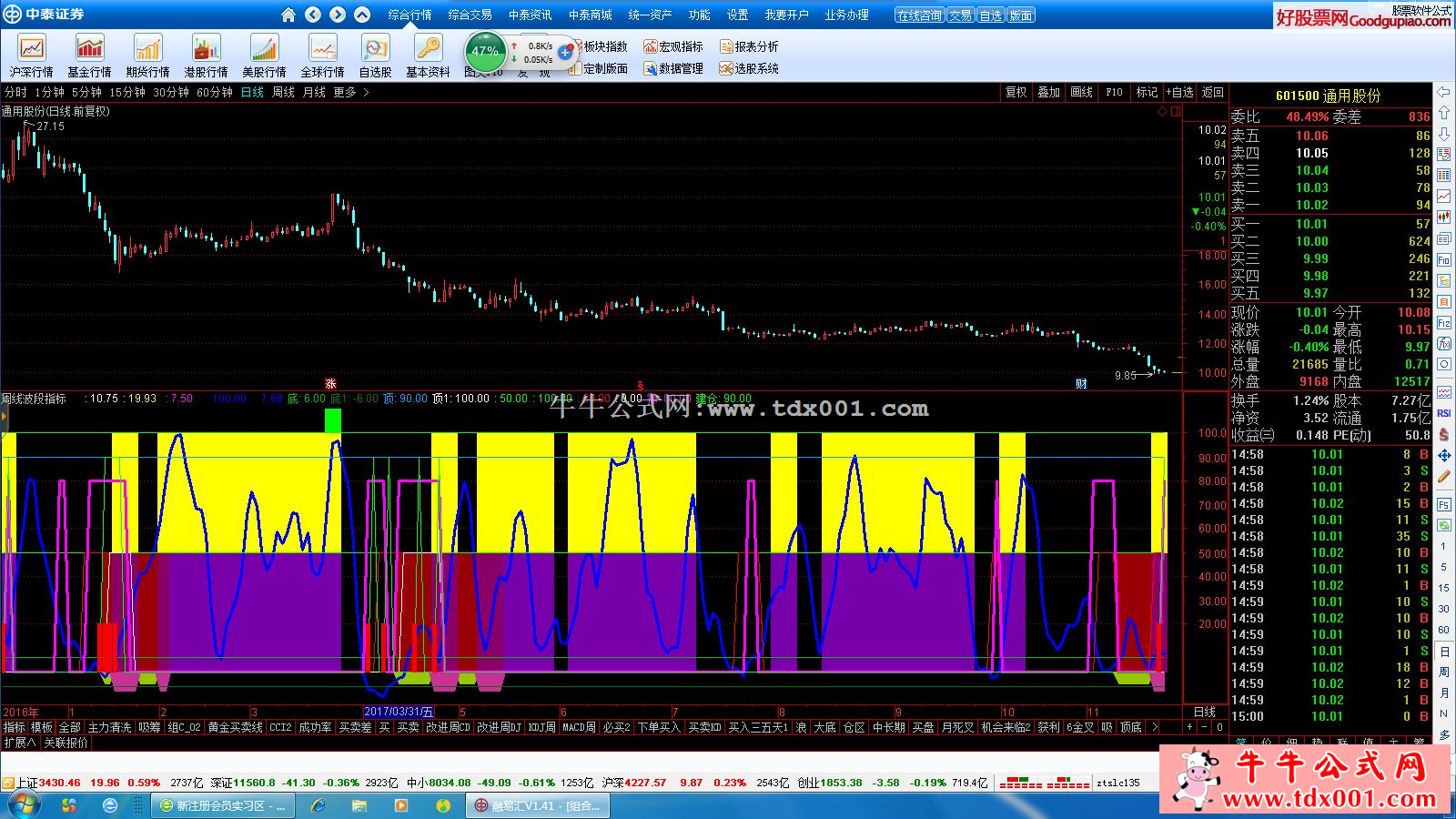This screenshot has height=819, width=1456.
Task: Open the 设置 menu
Action: 737,15
